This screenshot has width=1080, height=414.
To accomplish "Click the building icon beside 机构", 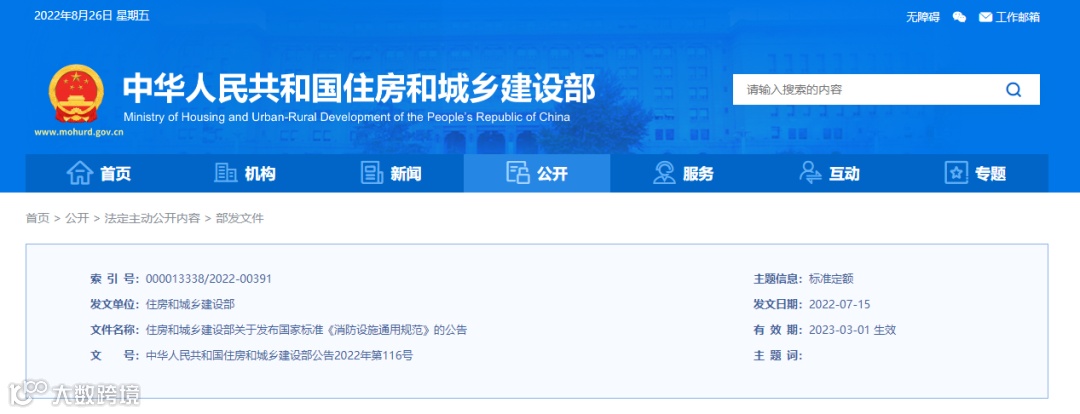I will pyautogui.click(x=225, y=173).
